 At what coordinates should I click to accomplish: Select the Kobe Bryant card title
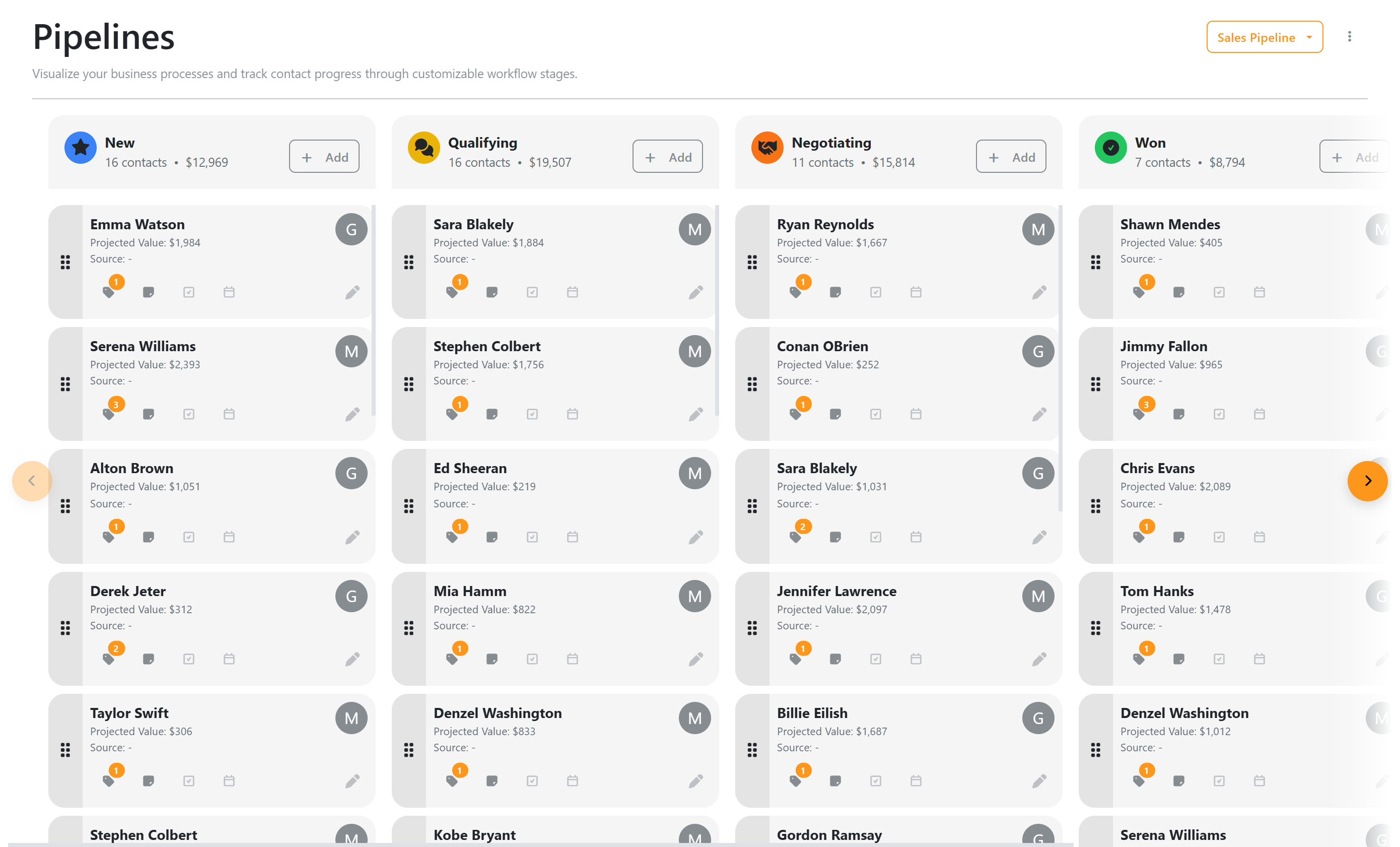pyautogui.click(x=474, y=834)
